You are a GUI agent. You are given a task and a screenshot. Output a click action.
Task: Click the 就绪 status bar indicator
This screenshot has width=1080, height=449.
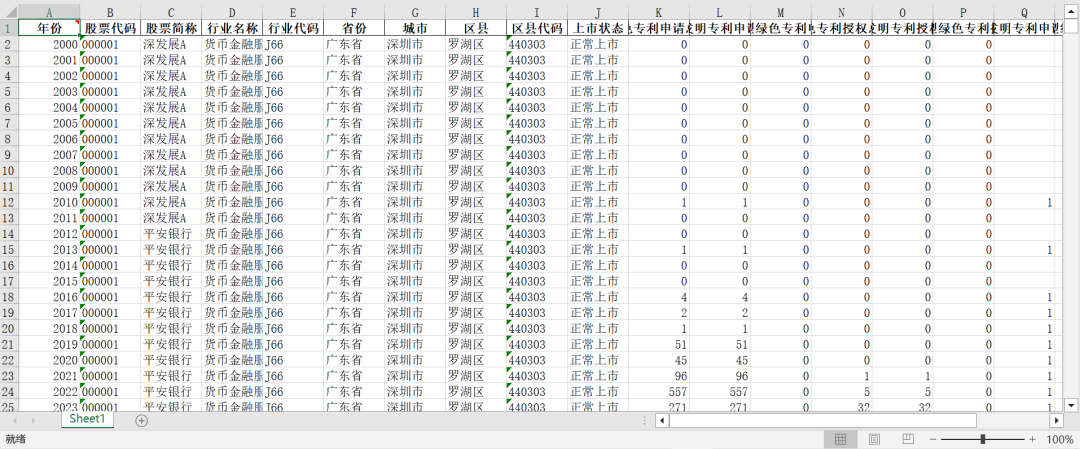click(x=14, y=439)
